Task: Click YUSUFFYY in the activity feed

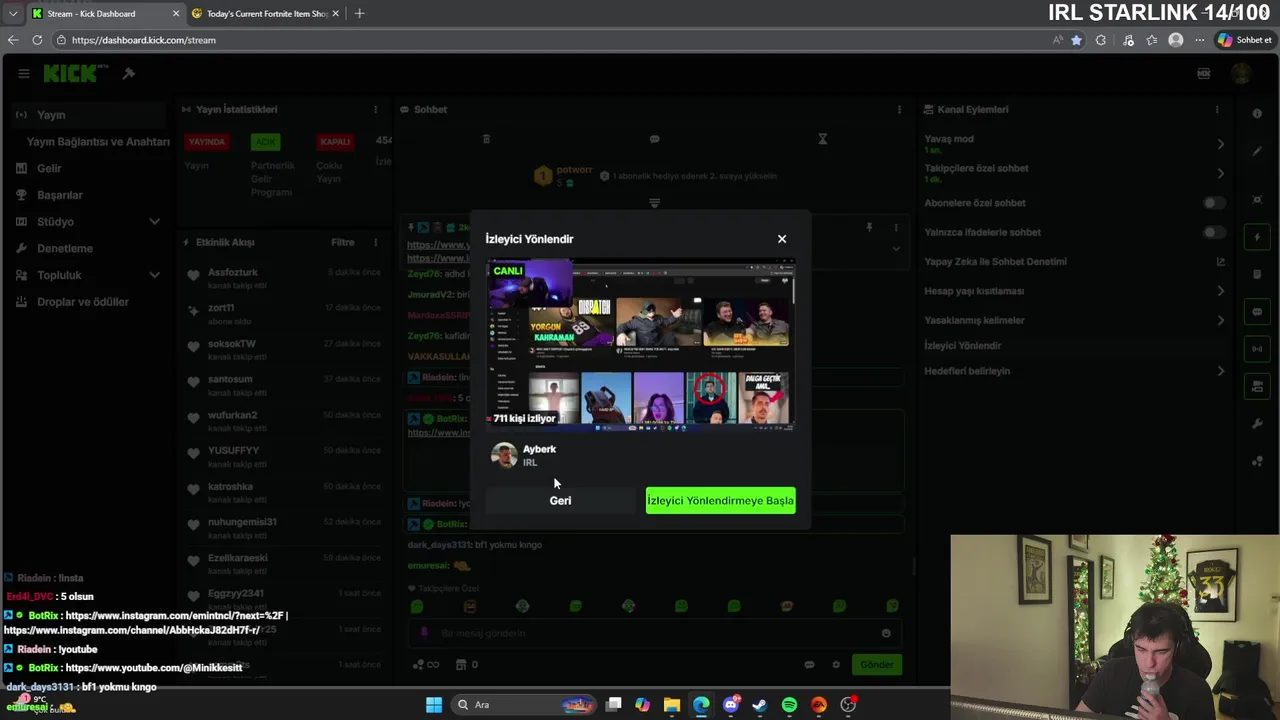Action: point(233,451)
